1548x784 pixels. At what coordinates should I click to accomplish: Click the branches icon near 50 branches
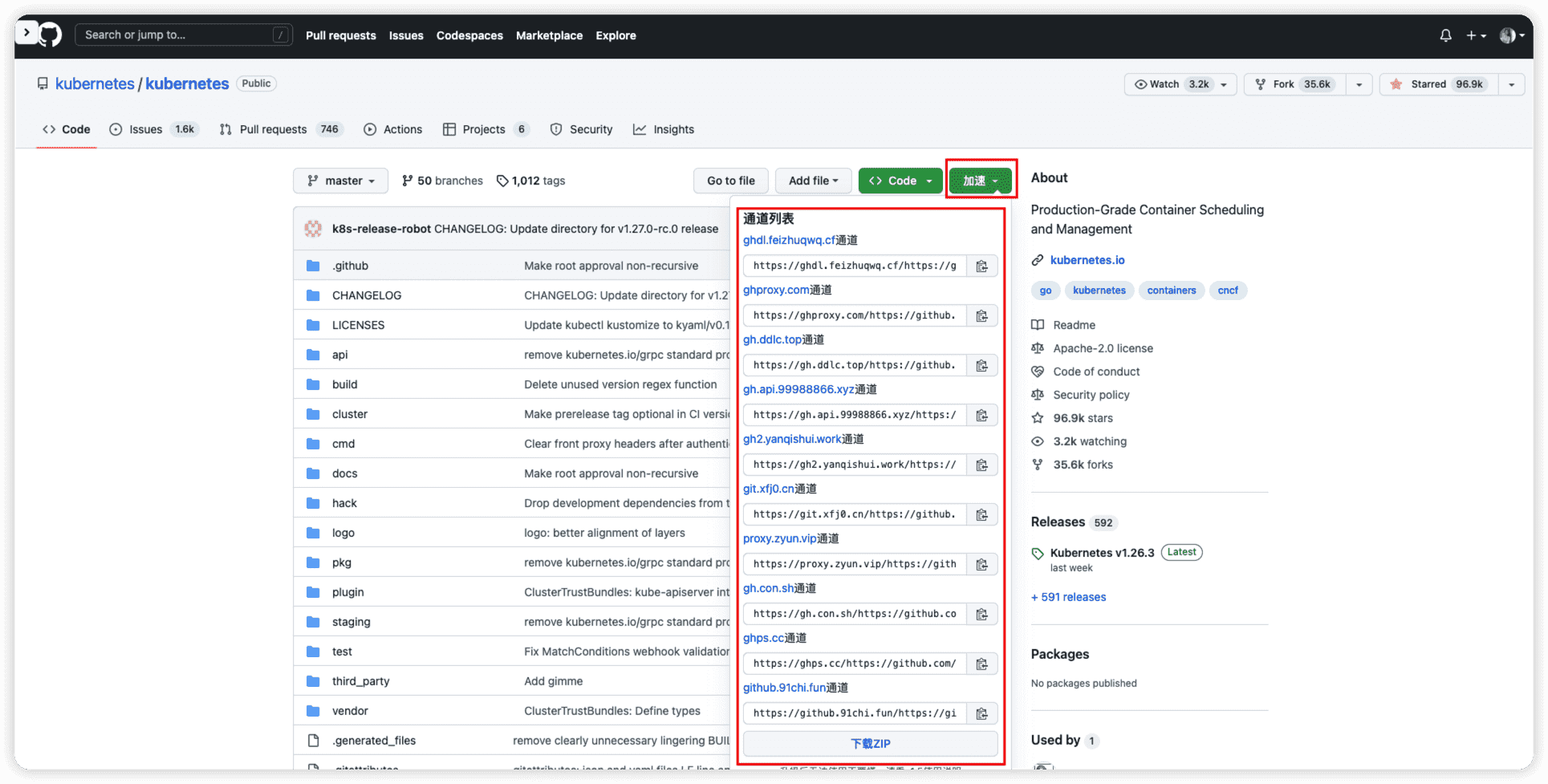pos(408,181)
